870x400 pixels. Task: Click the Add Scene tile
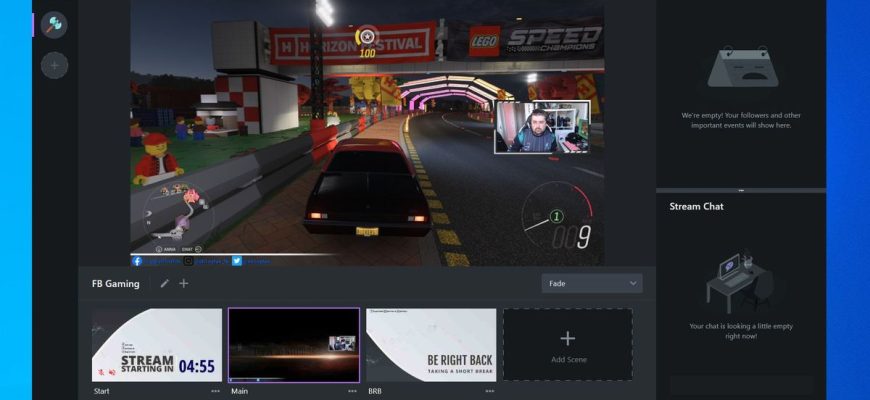click(568, 345)
